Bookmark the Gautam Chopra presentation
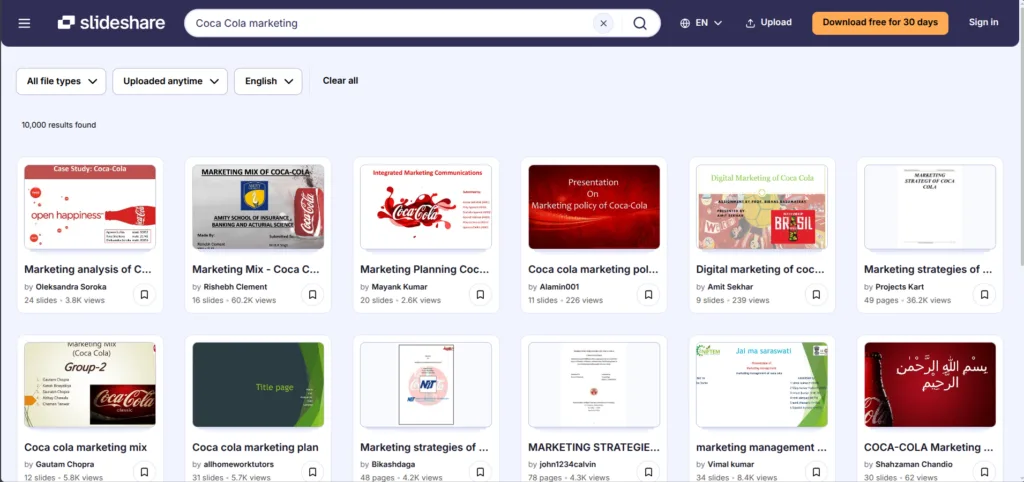Image resolution: width=1024 pixels, height=482 pixels. click(144, 472)
